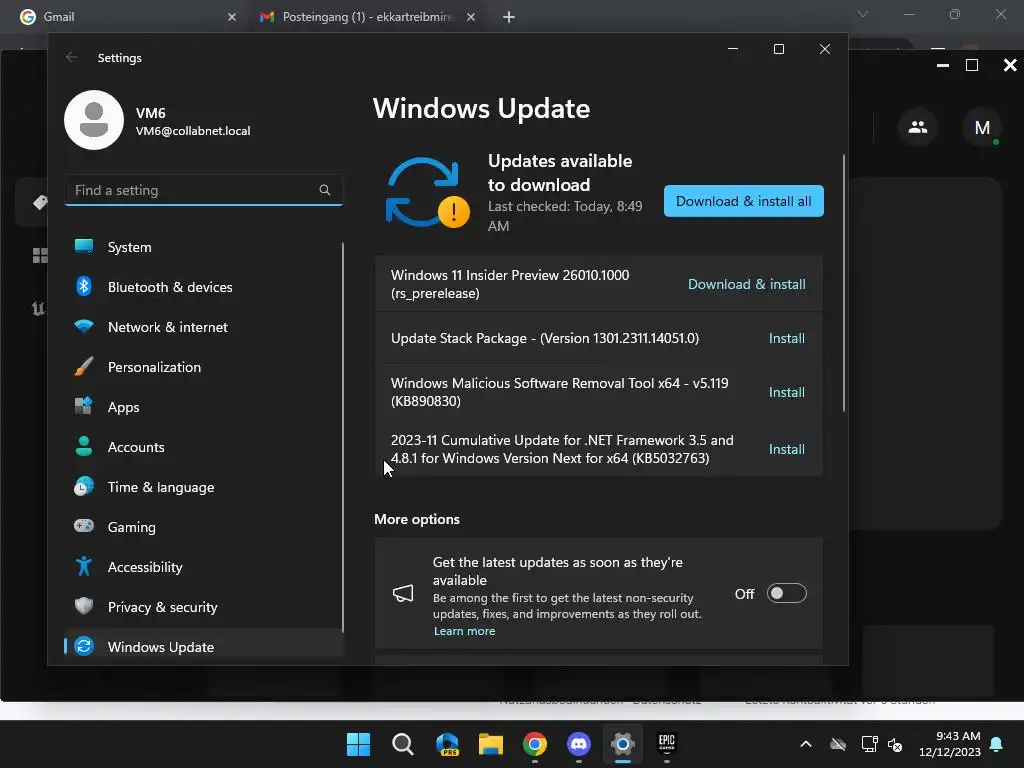Click the Windows Update sidebar icon
Viewport: 1024px width, 768px height.
[x=84, y=647]
